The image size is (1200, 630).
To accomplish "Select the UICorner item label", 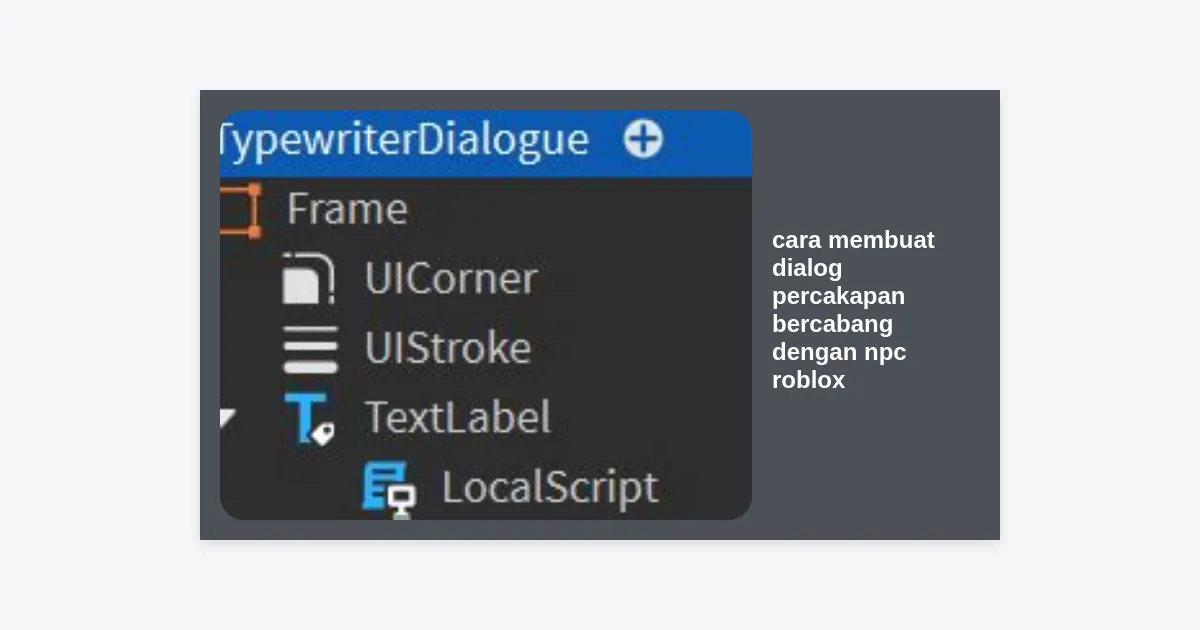I will [x=450, y=279].
